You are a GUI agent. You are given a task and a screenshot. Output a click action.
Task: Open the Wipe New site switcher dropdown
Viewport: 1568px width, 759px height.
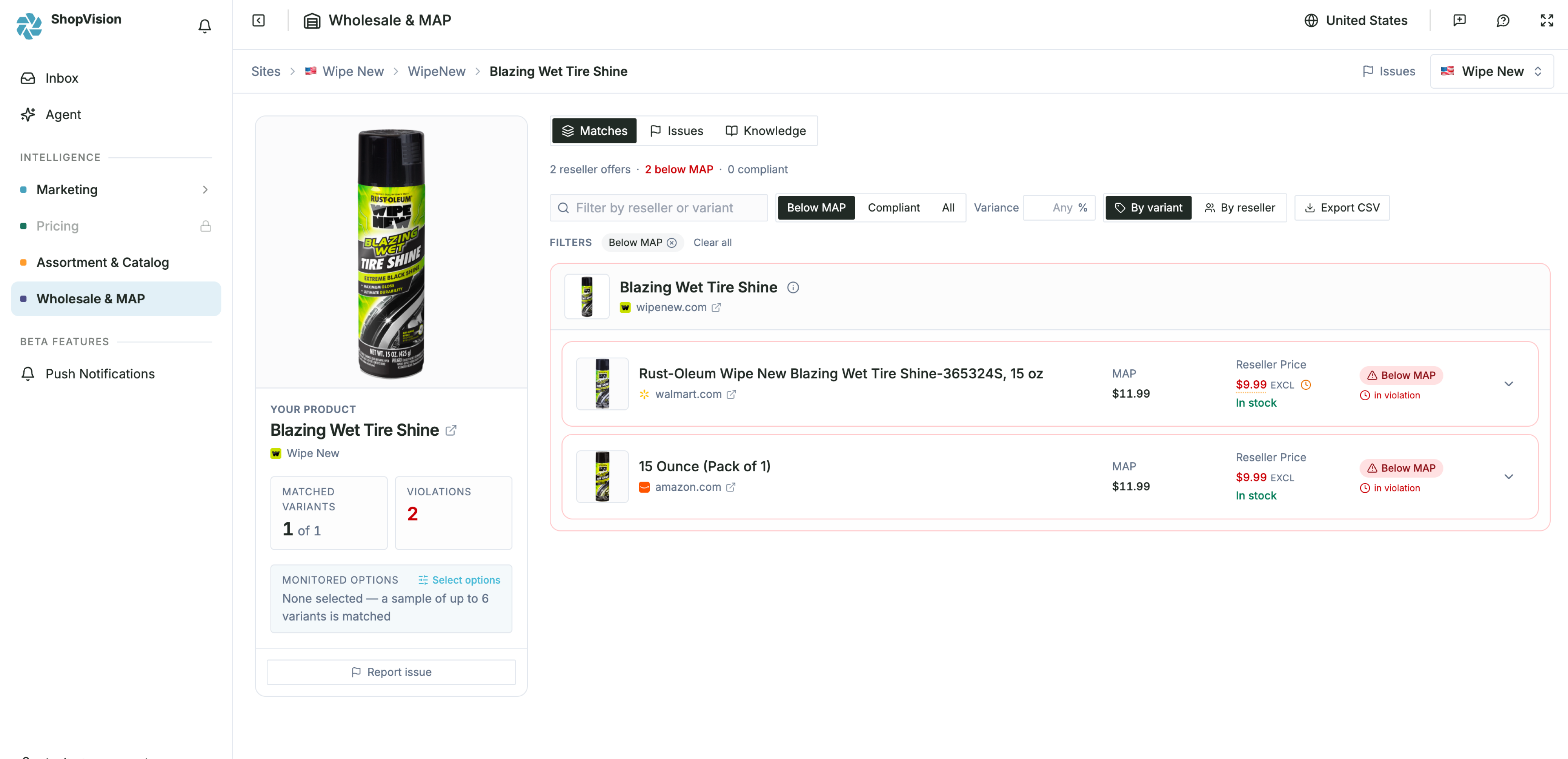pos(1491,71)
